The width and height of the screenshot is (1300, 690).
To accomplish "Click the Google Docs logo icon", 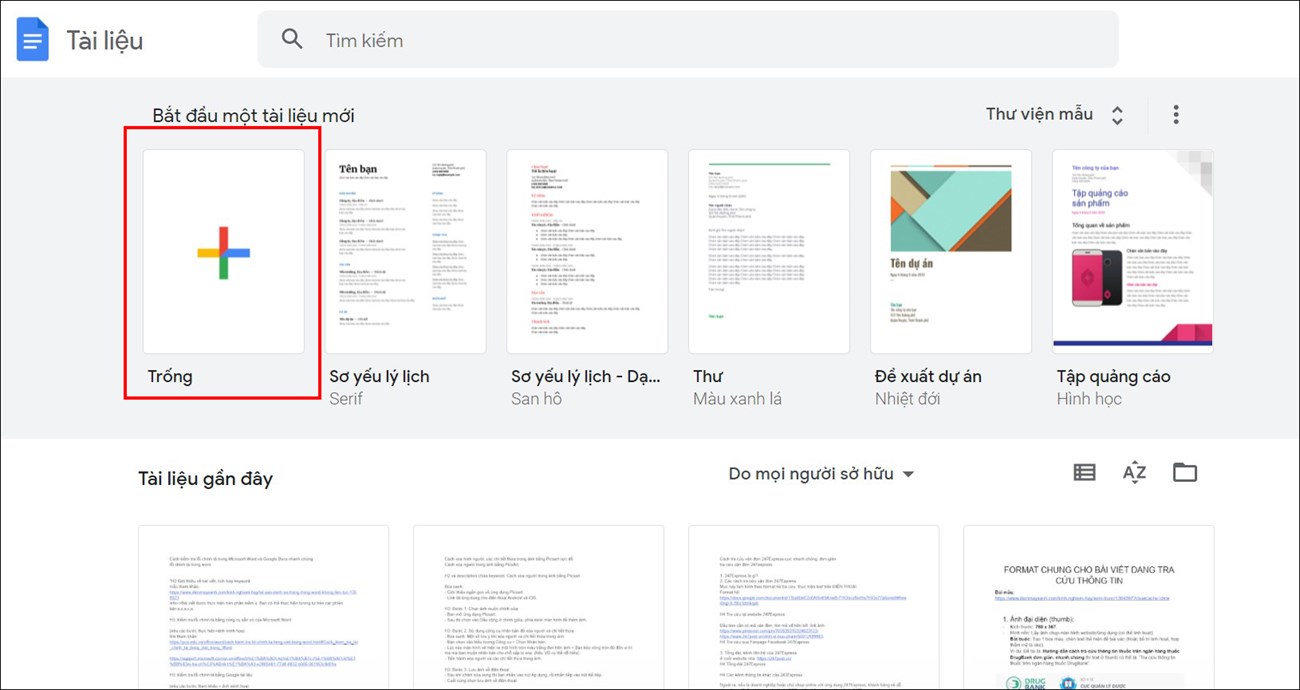I will [x=32, y=40].
